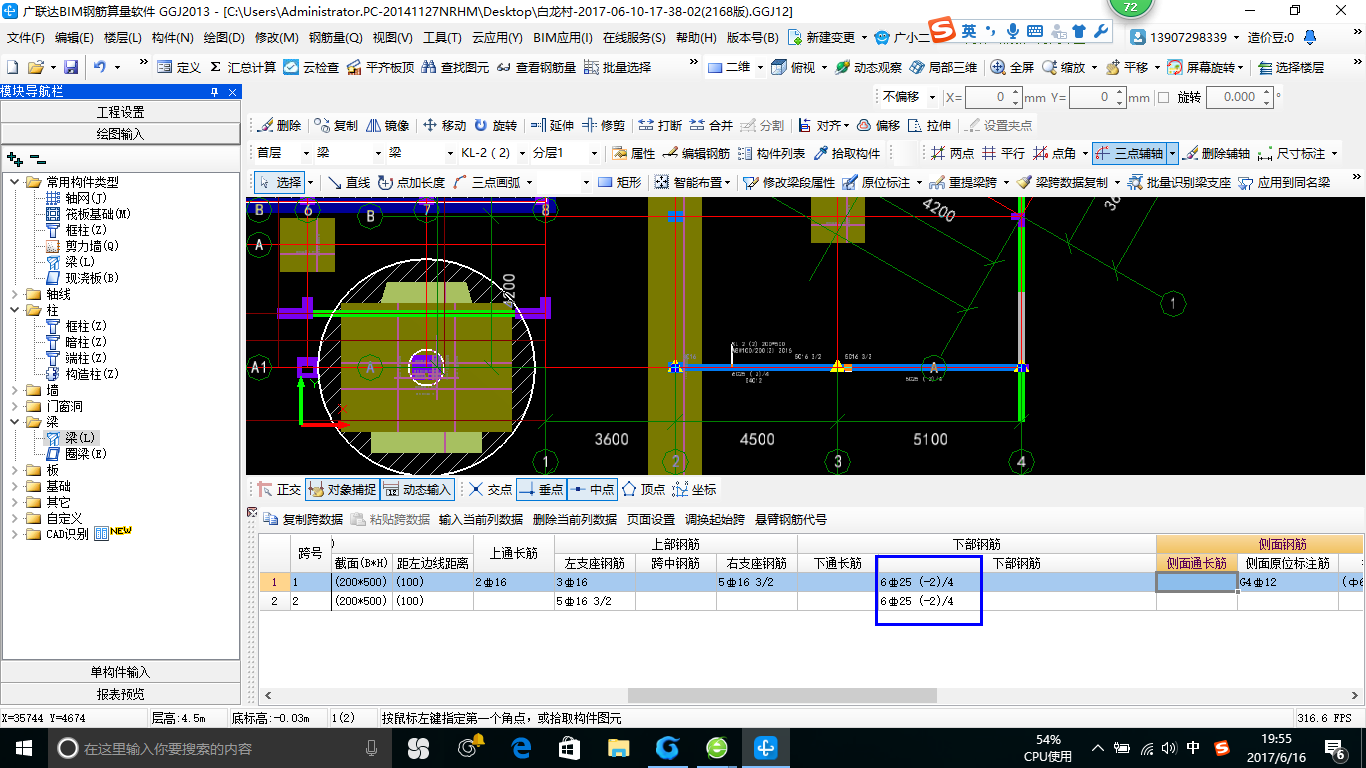Collapse the 柱 tree node
Image resolution: width=1366 pixels, height=768 pixels.
pyautogui.click(x=15, y=310)
